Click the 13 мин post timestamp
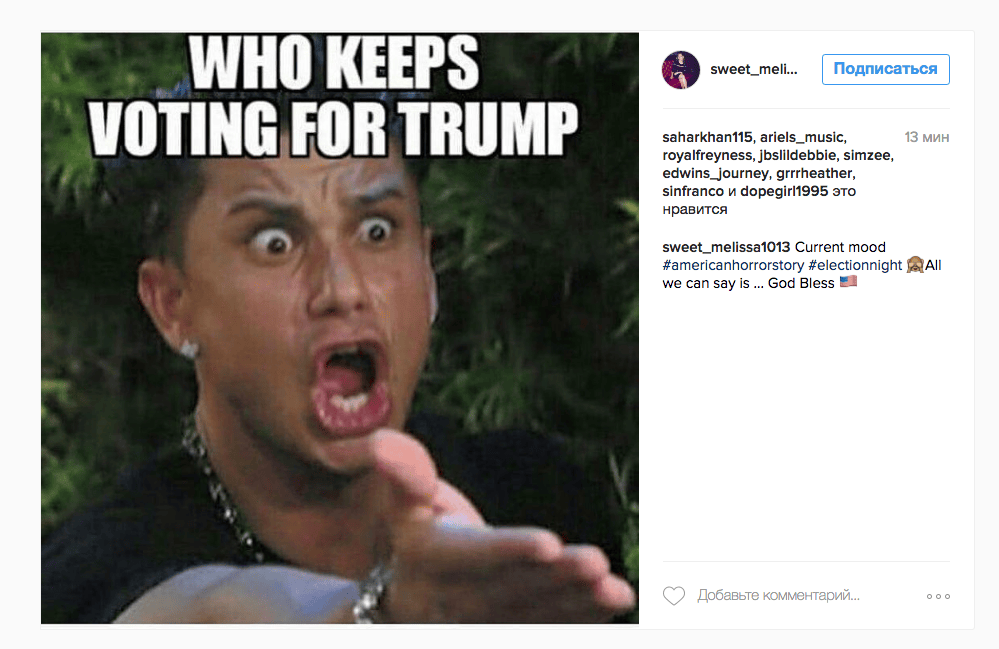Image resolution: width=999 pixels, height=649 pixels. tap(926, 138)
